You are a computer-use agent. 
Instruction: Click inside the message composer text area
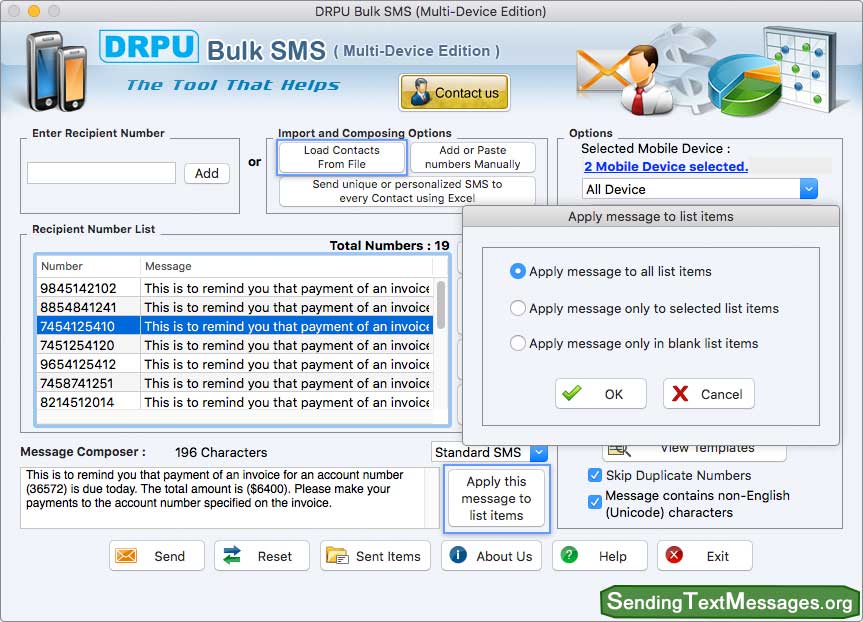(x=222, y=497)
